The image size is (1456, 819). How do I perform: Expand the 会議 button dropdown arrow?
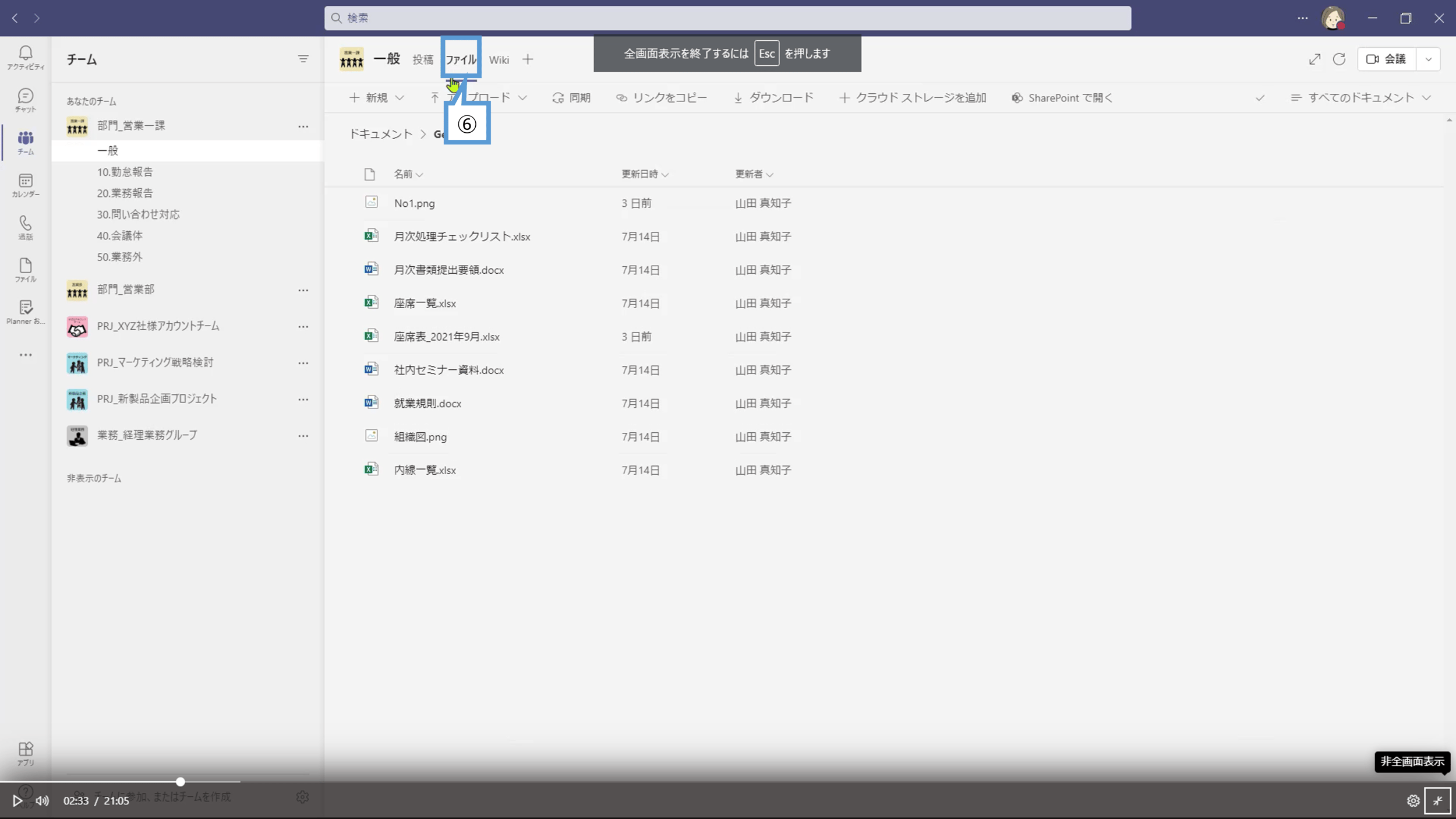click(x=1428, y=59)
